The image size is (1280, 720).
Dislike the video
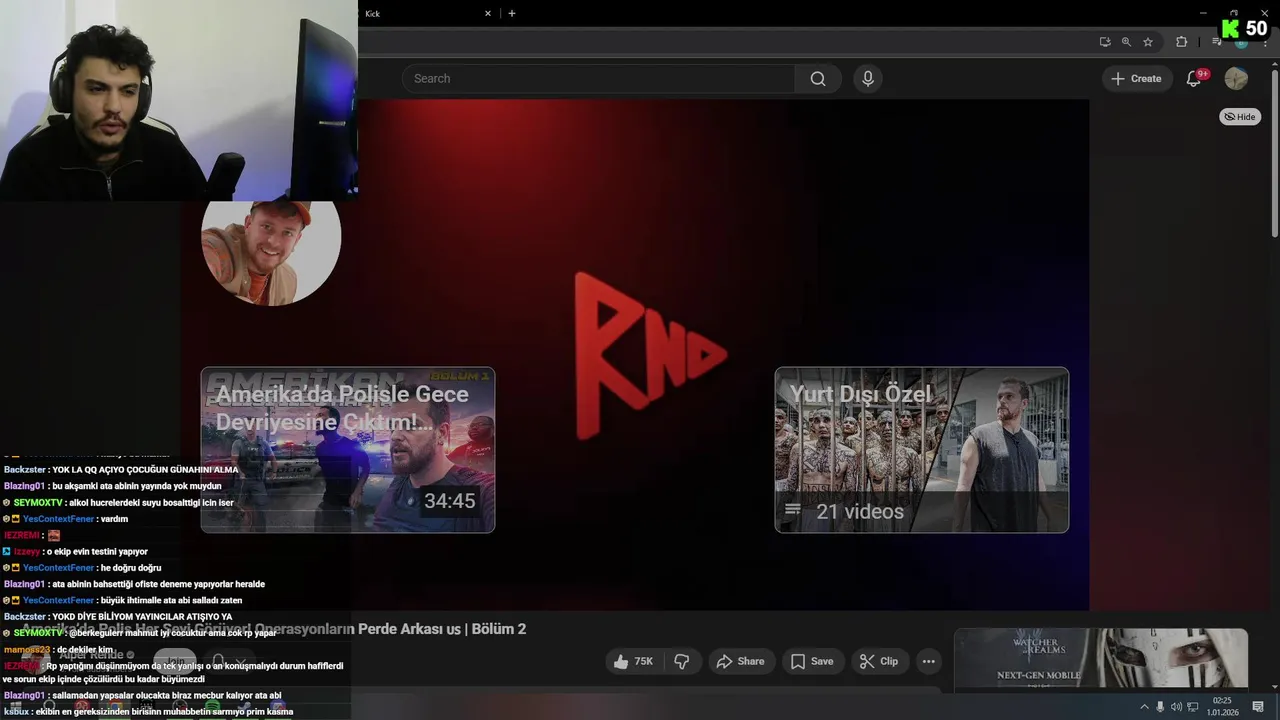[x=682, y=661]
